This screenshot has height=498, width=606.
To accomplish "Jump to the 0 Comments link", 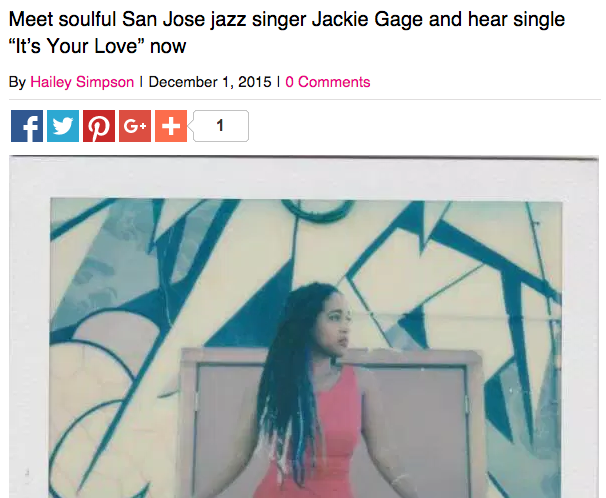I will (328, 82).
